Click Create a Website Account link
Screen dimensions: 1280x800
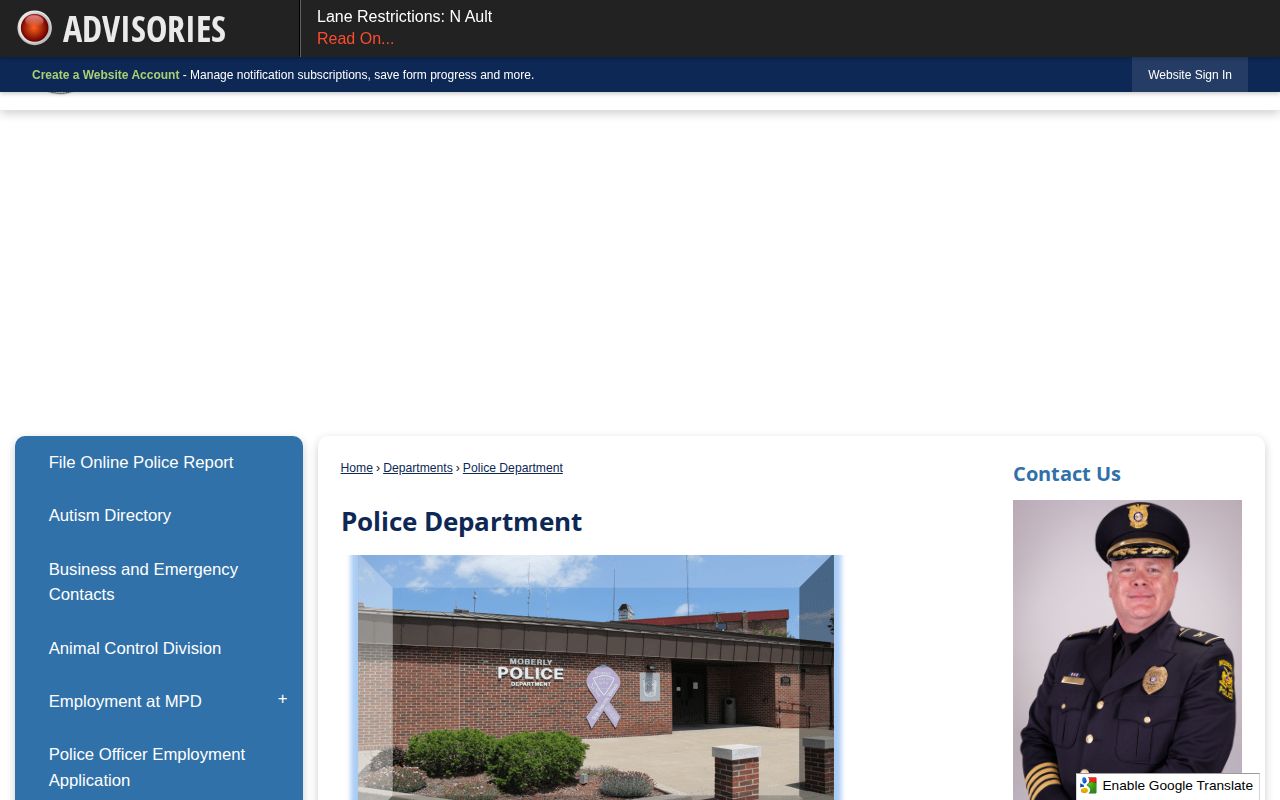(106, 75)
